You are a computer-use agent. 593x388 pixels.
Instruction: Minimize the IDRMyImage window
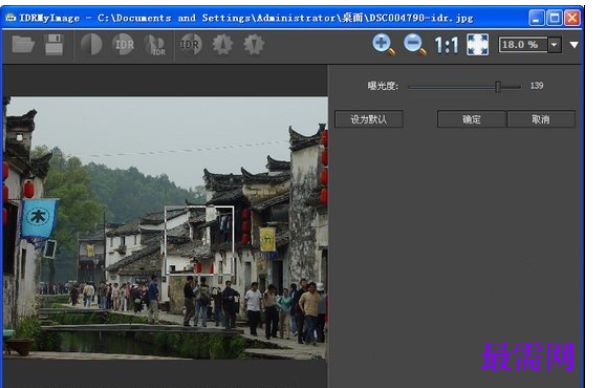coord(536,18)
